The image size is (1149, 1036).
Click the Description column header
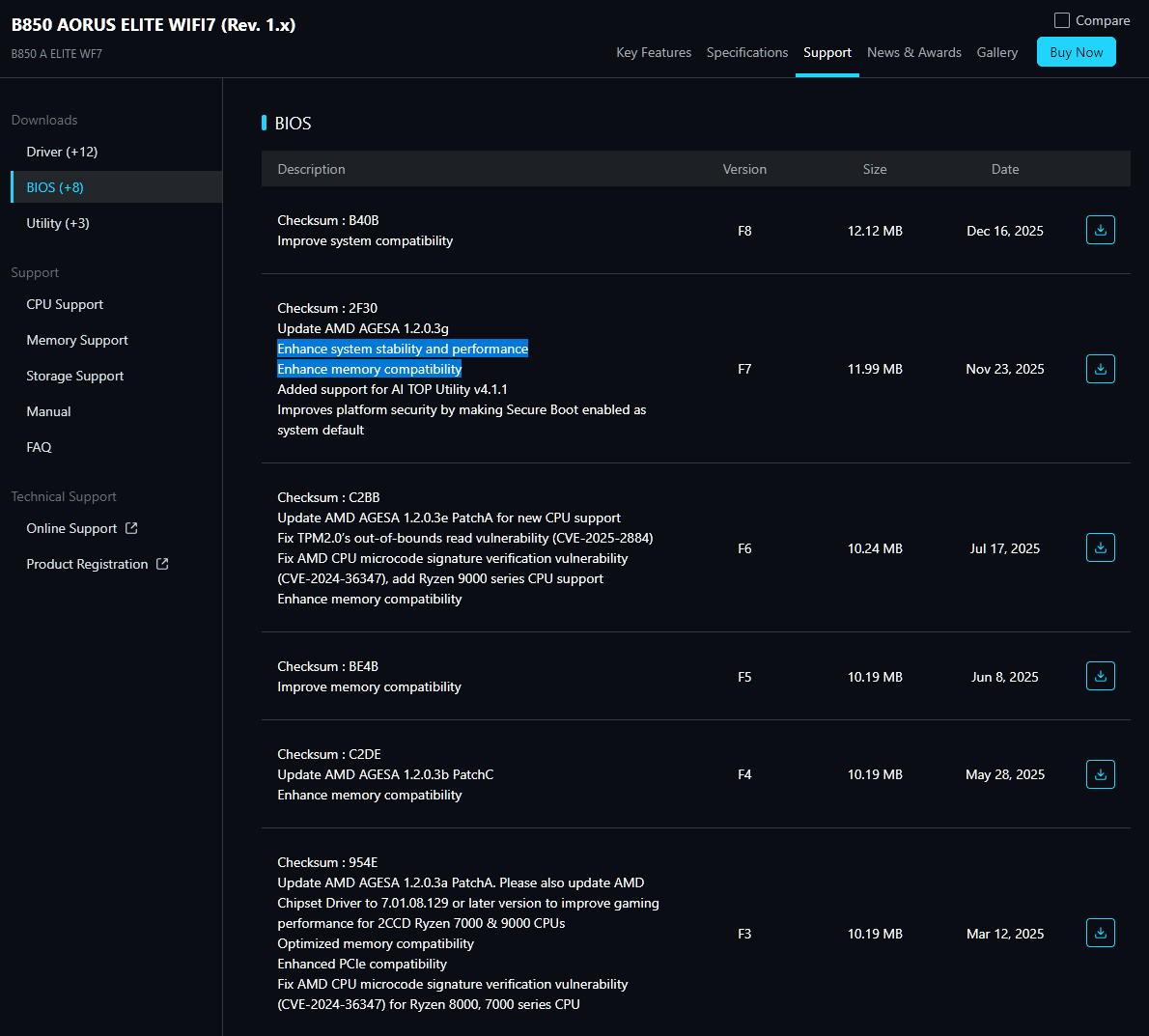pos(311,169)
